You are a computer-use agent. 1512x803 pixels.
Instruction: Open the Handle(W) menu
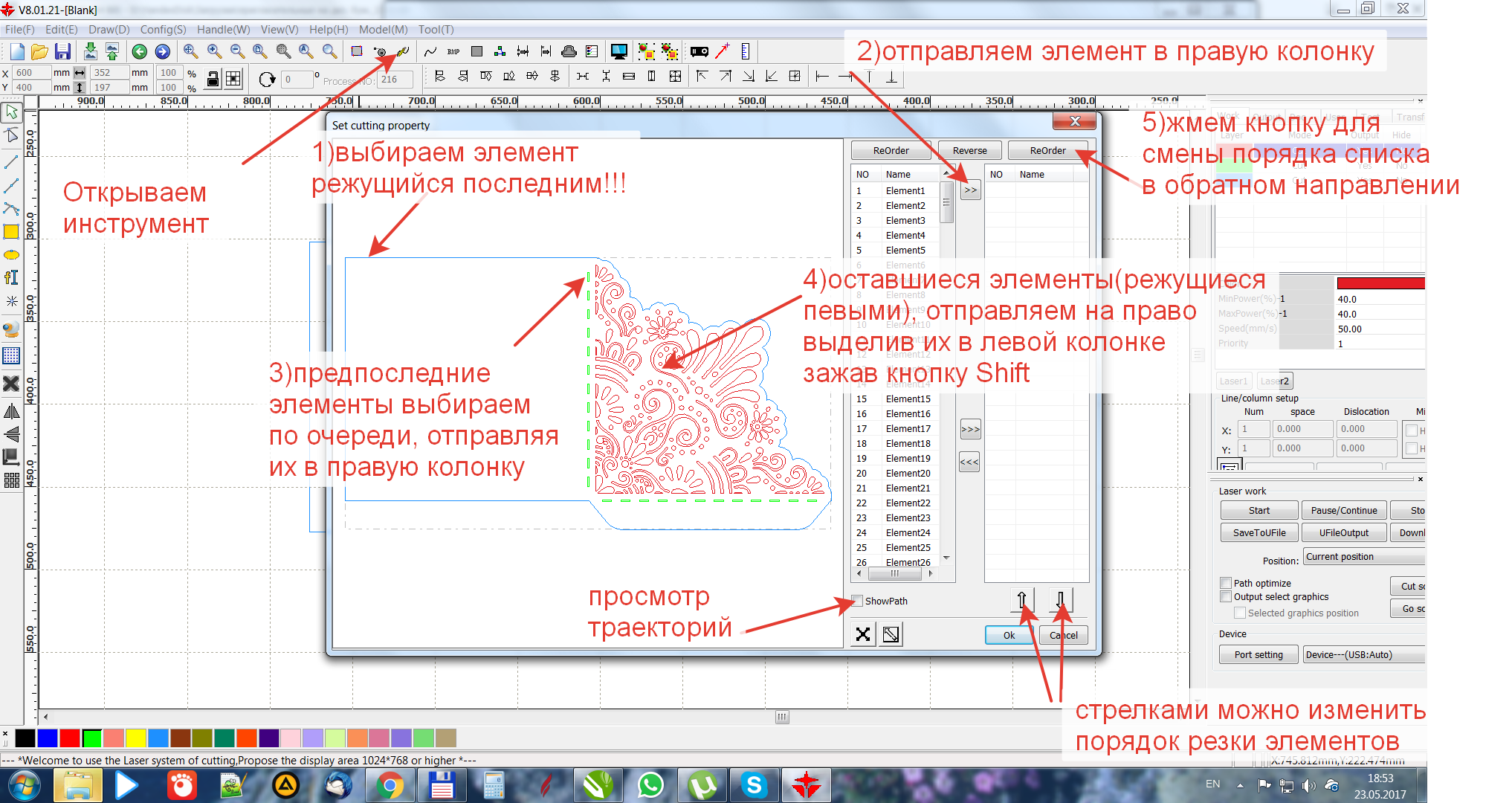(223, 30)
